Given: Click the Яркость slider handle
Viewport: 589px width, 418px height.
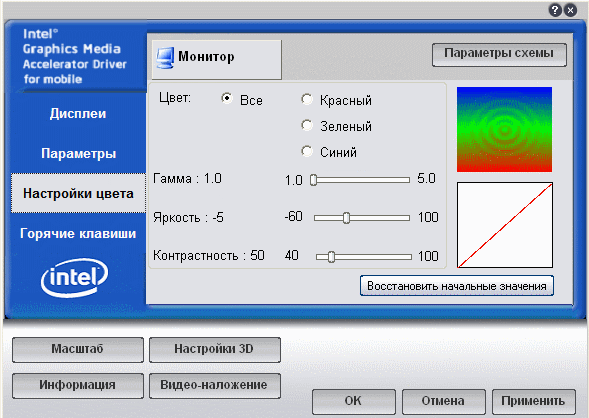Looking at the screenshot, I should tap(346, 218).
